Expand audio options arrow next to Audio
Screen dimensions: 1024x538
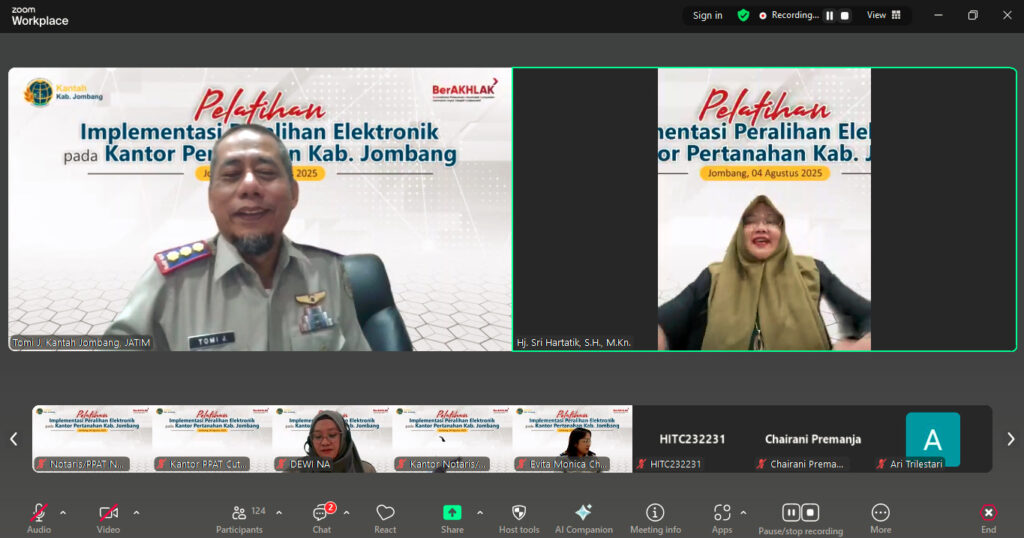coord(63,513)
